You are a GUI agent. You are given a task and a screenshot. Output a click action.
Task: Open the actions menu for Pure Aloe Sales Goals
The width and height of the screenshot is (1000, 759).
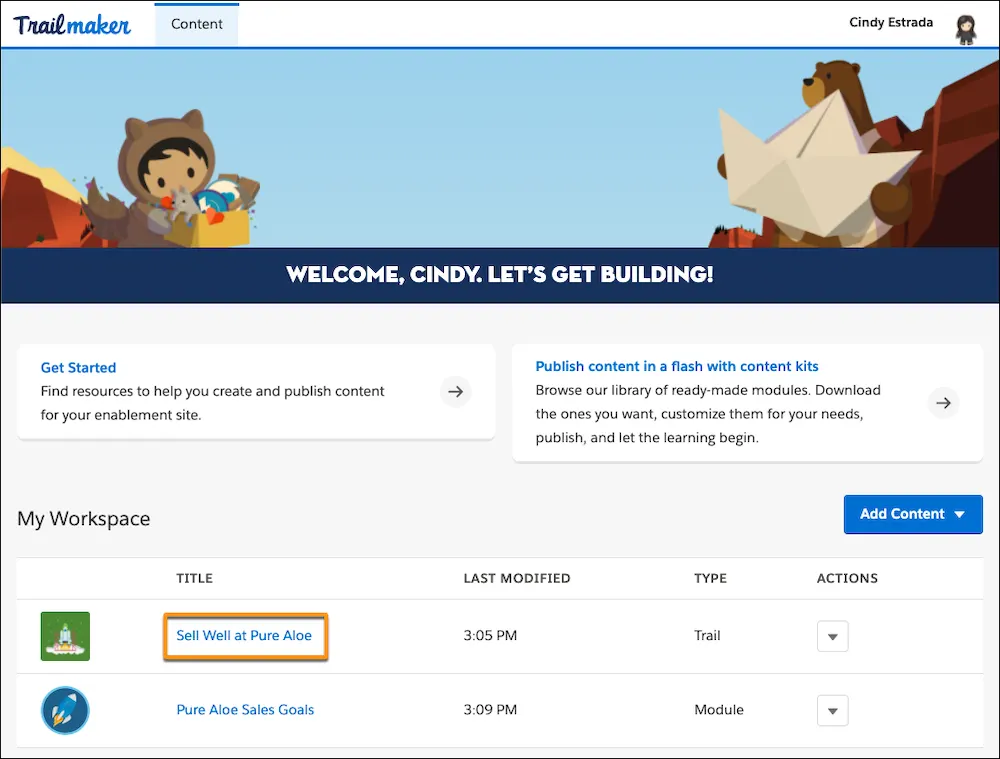click(832, 710)
